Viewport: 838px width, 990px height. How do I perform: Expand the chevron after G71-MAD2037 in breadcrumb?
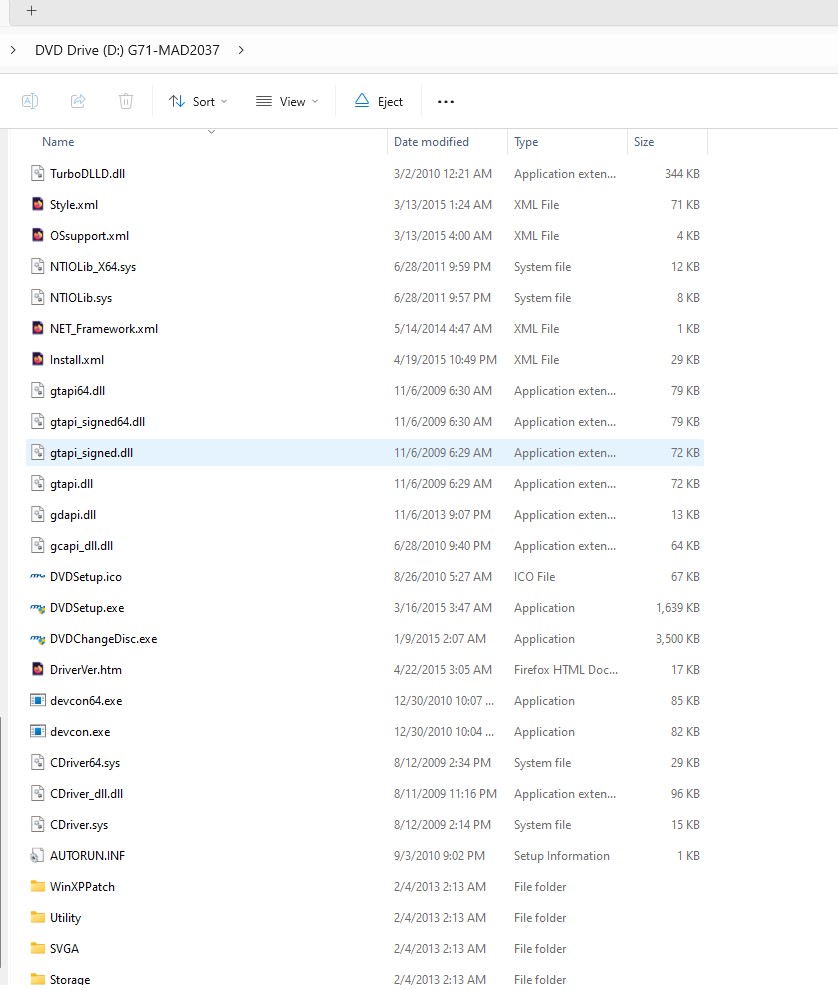(x=242, y=49)
